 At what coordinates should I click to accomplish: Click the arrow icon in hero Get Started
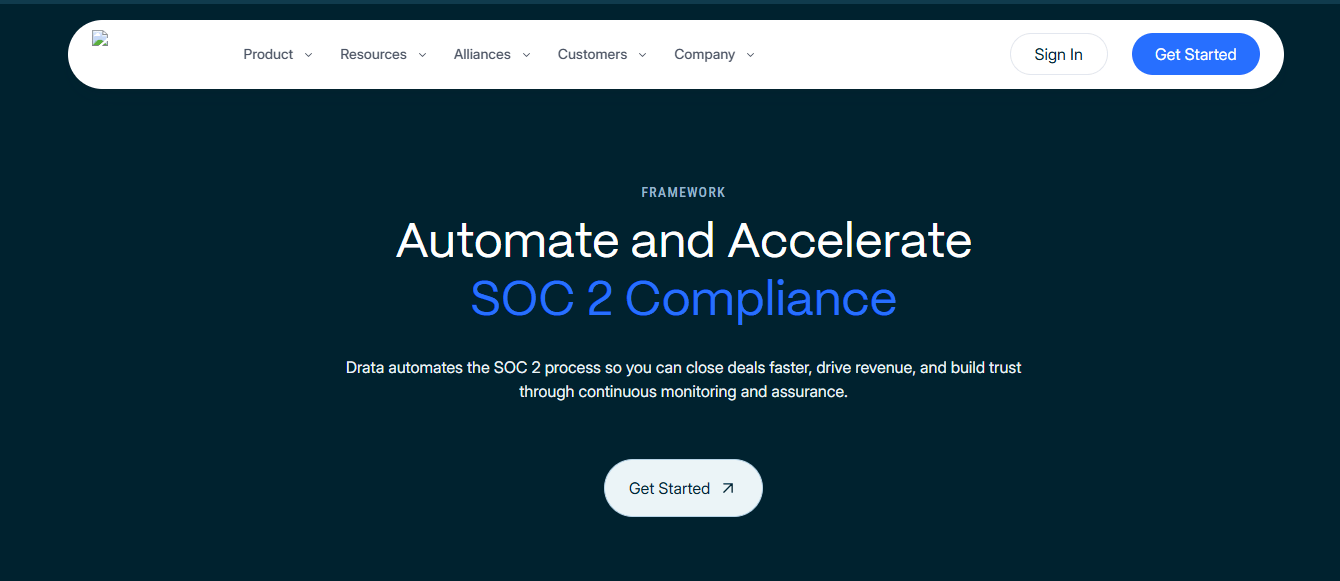tap(728, 489)
